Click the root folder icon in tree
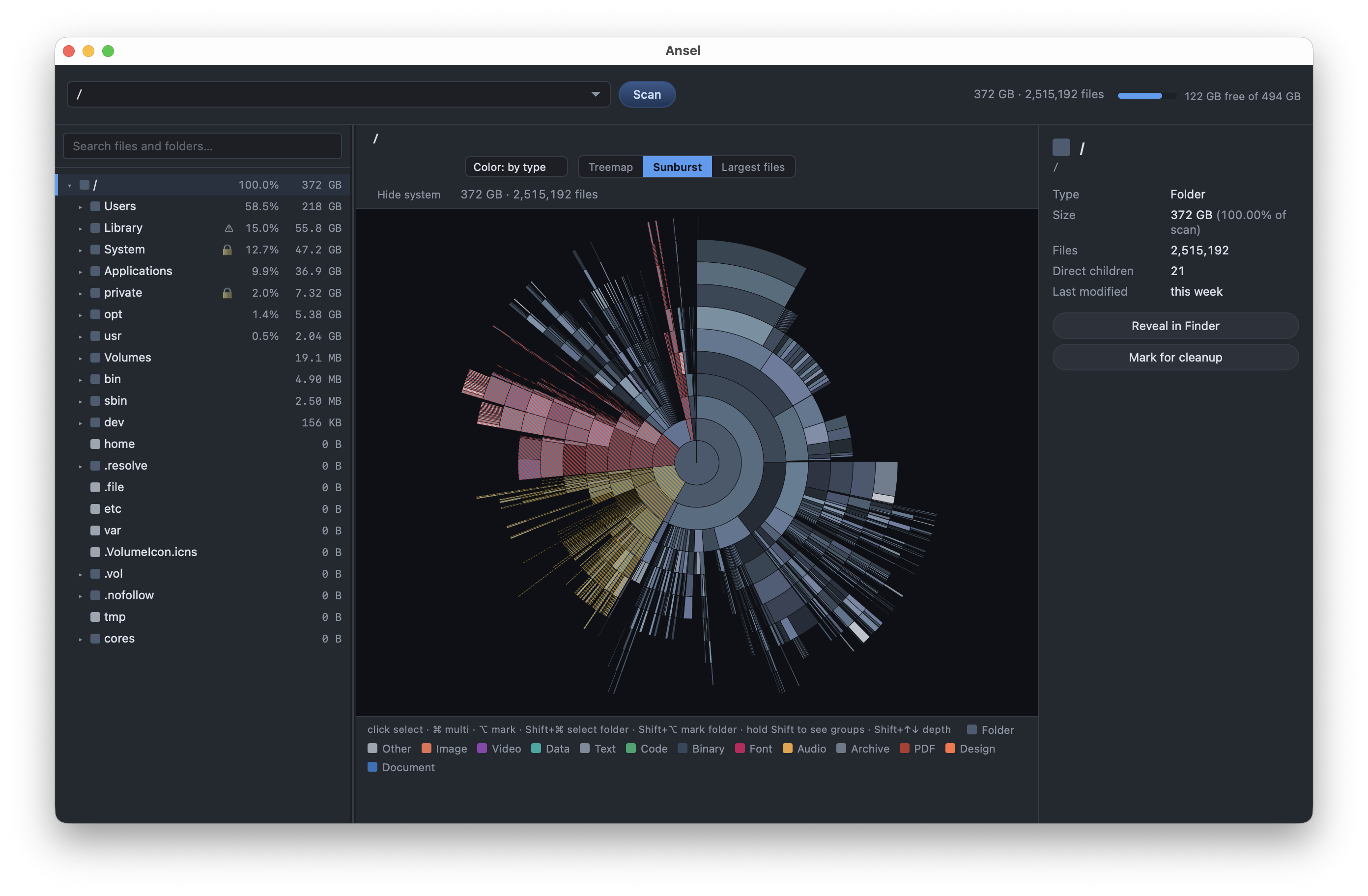The width and height of the screenshot is (1368, 896). pos(85,185)
